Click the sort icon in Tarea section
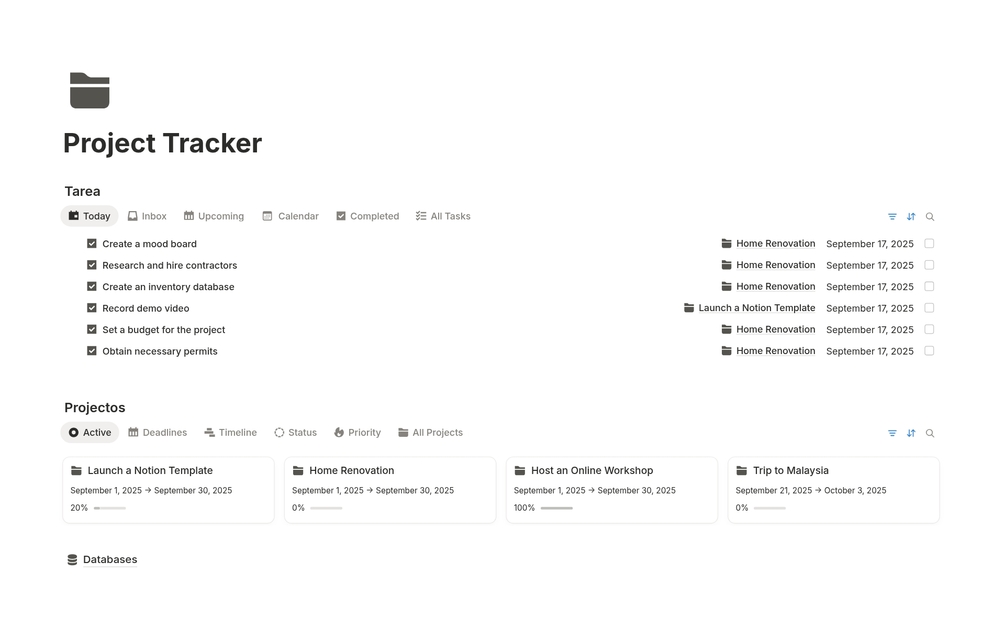This screenshot has width=1005, height=628. click(x=911, y=217)
